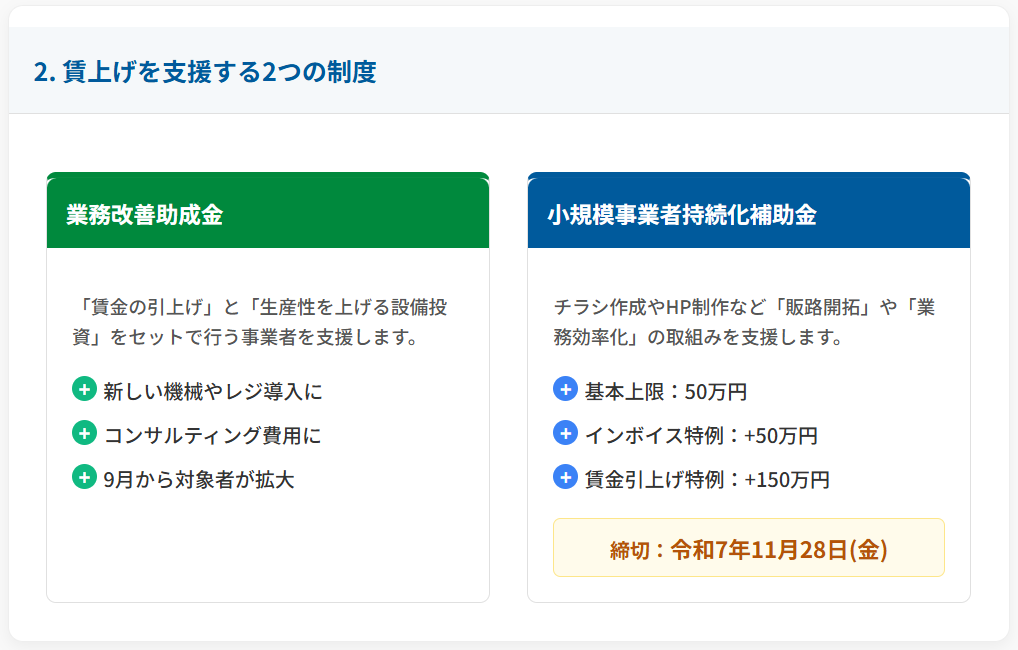Click blue plus icon beside 賃金引上げ特例
Viewport: 1018px width, 650px height.
(565, 477)
